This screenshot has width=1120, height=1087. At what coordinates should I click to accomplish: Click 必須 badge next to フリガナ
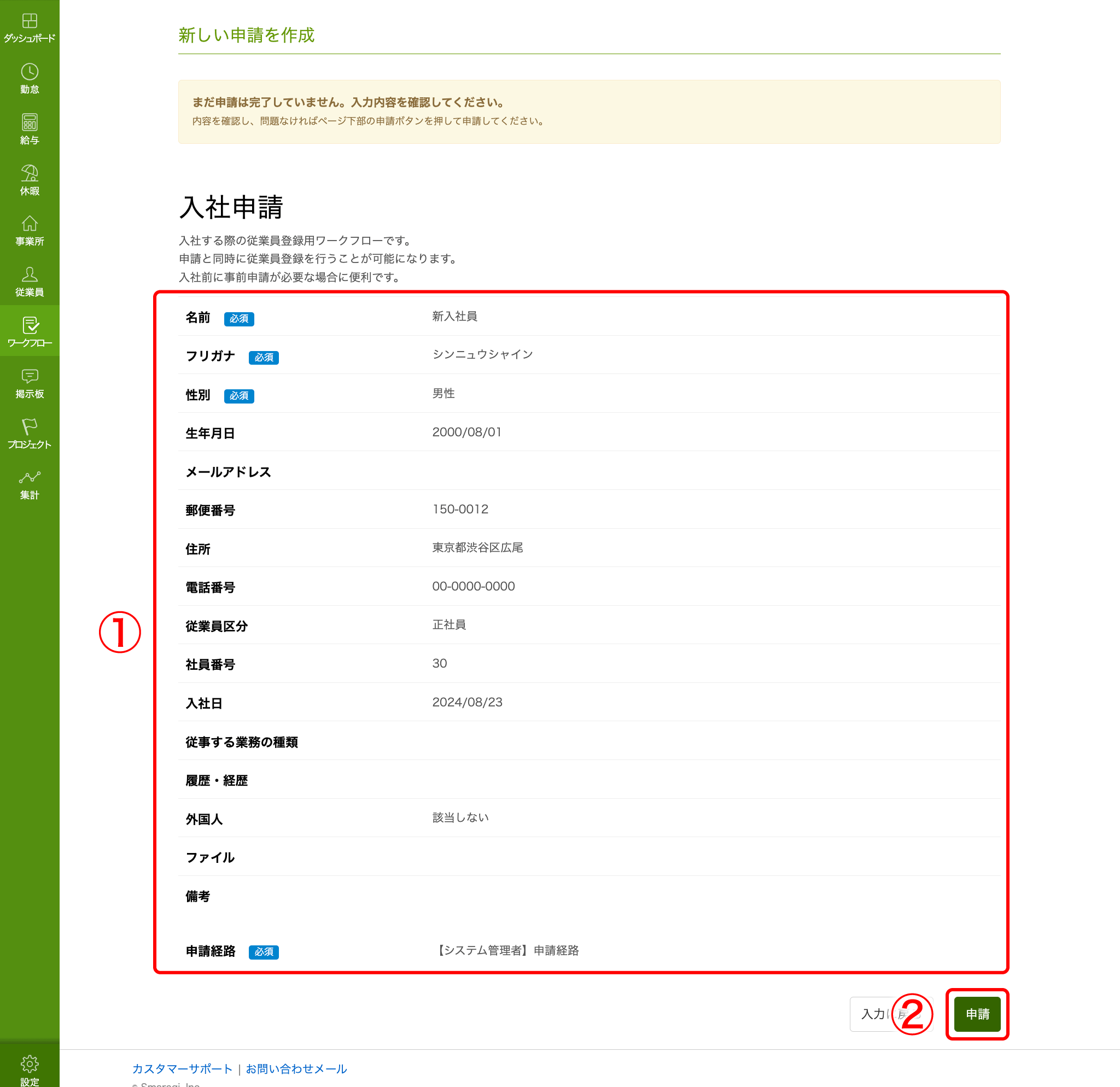tap(264, 358)
